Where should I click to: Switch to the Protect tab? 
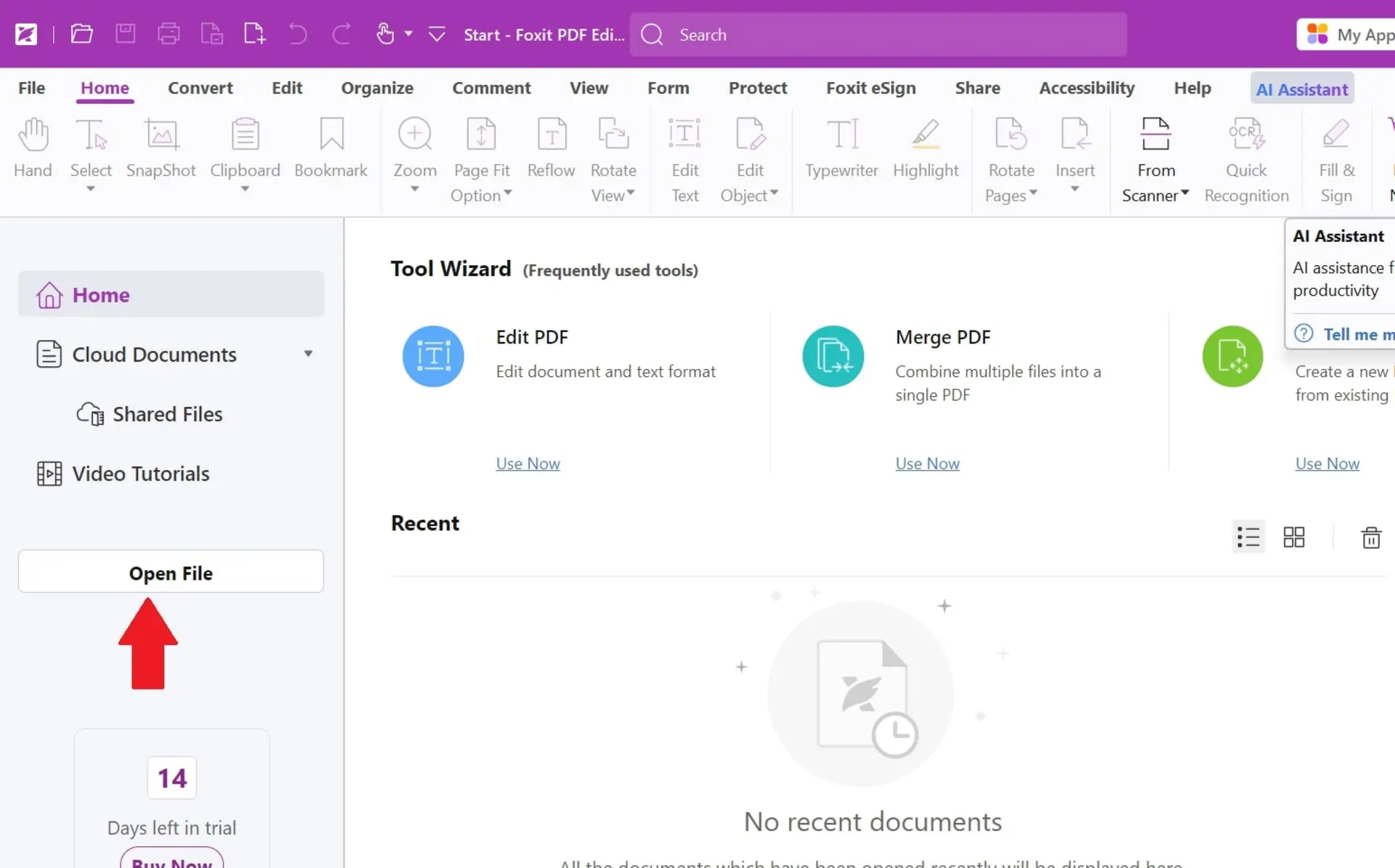point(758,88)
